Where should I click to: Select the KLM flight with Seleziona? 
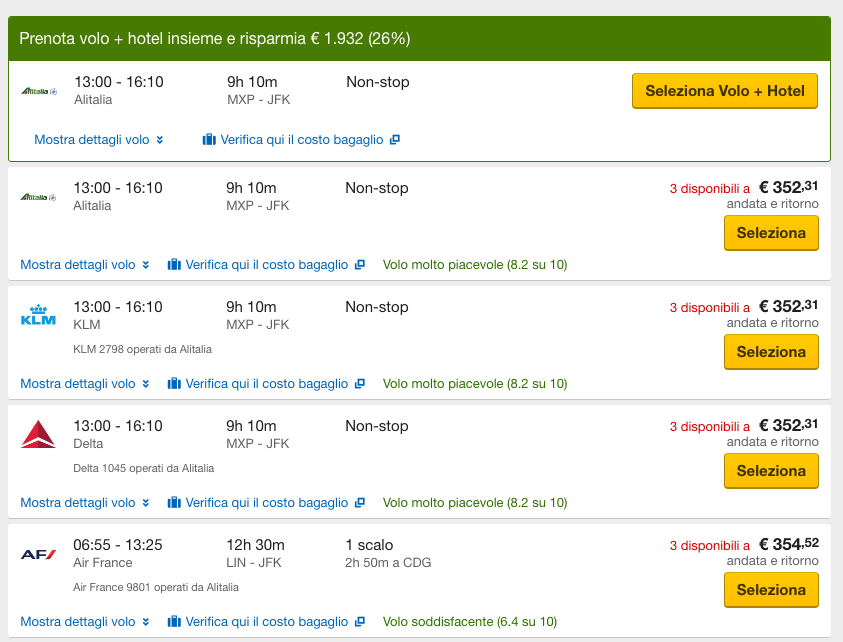[771, 352]
